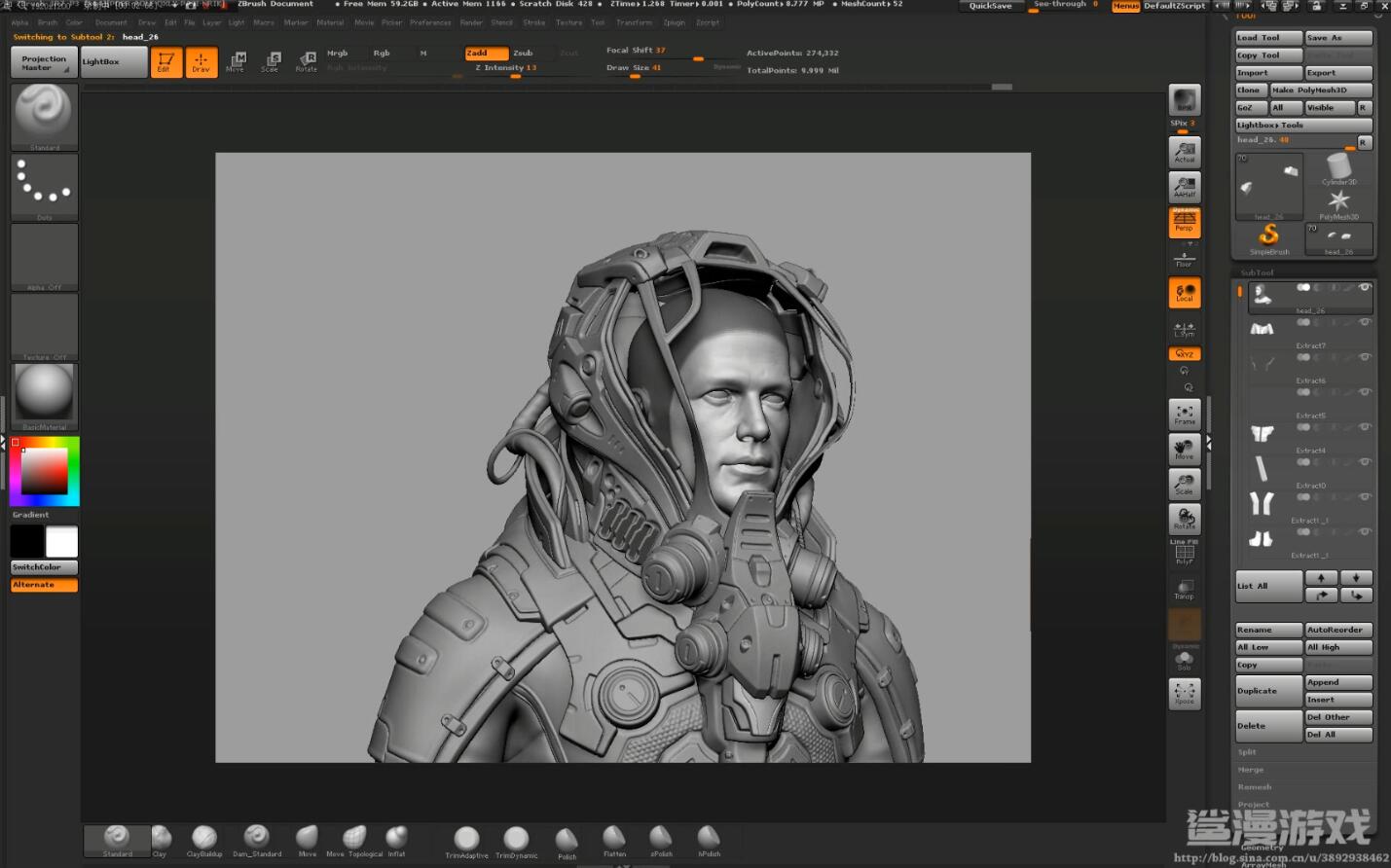
Task: Open the Document menu
Action: click(111, 22)
